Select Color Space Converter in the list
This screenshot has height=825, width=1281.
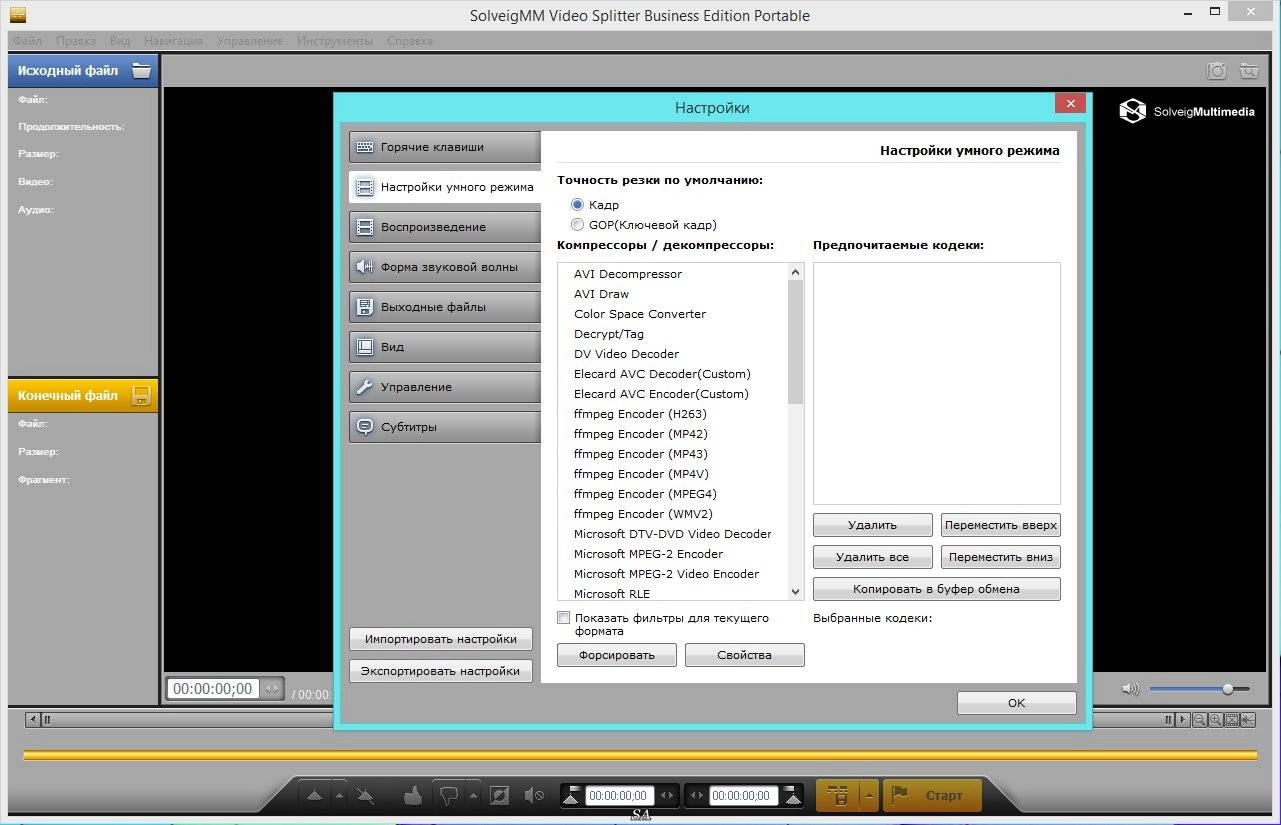coord(640,314)
